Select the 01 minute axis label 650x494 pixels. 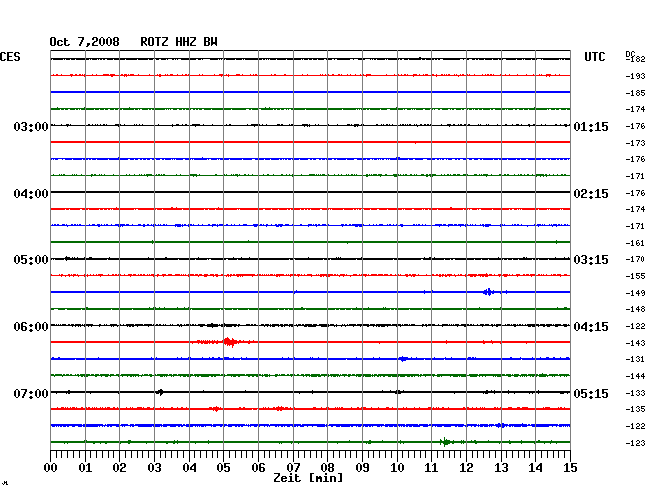[85, 468]
